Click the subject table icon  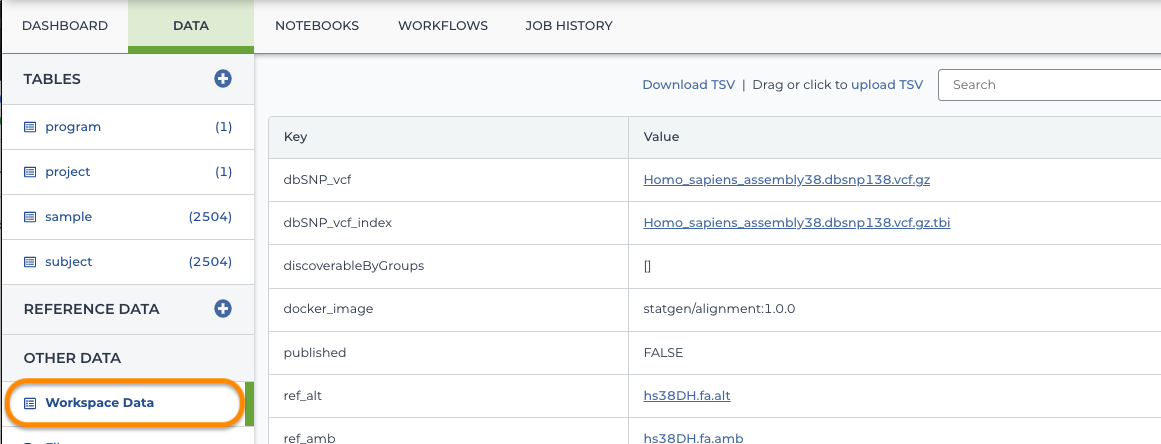click(30, 262)
